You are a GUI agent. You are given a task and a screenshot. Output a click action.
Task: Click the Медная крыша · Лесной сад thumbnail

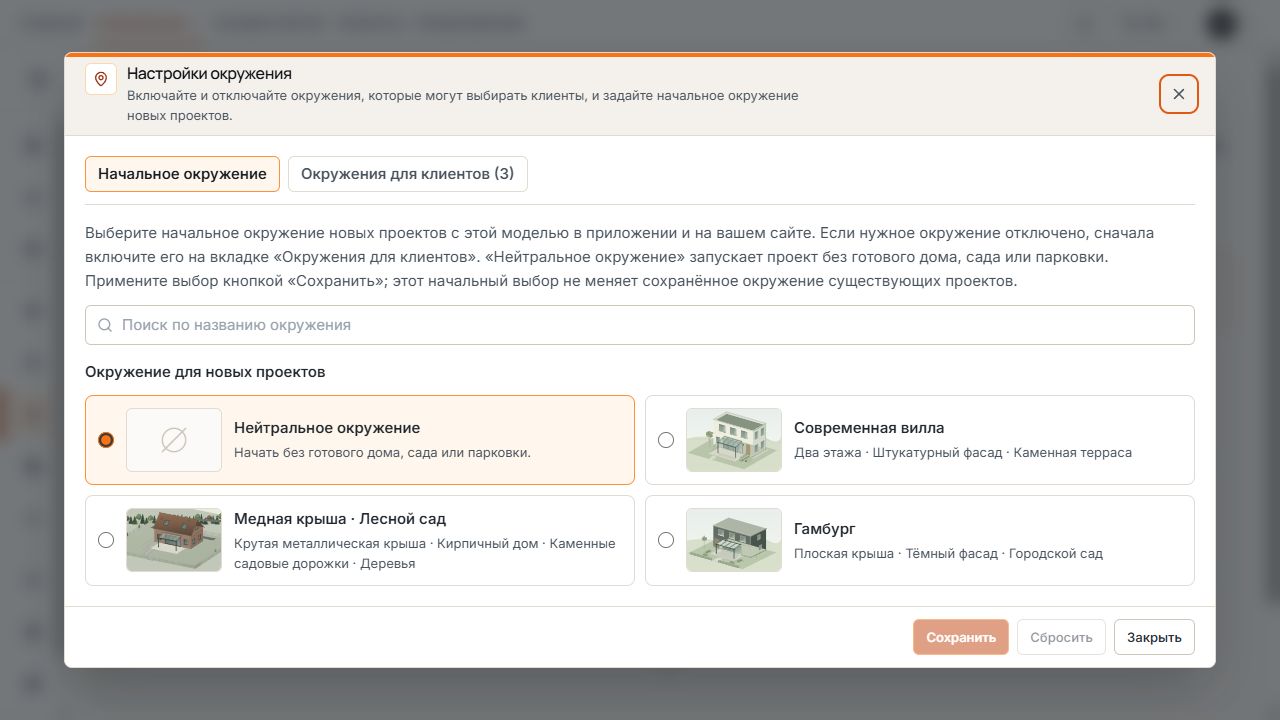[x=174, y=540]
